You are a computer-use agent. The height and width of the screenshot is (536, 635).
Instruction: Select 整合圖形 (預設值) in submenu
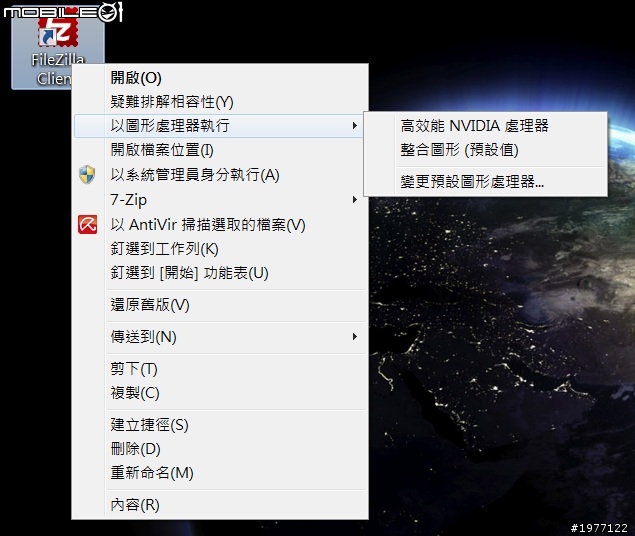click(x=486, y=150)
